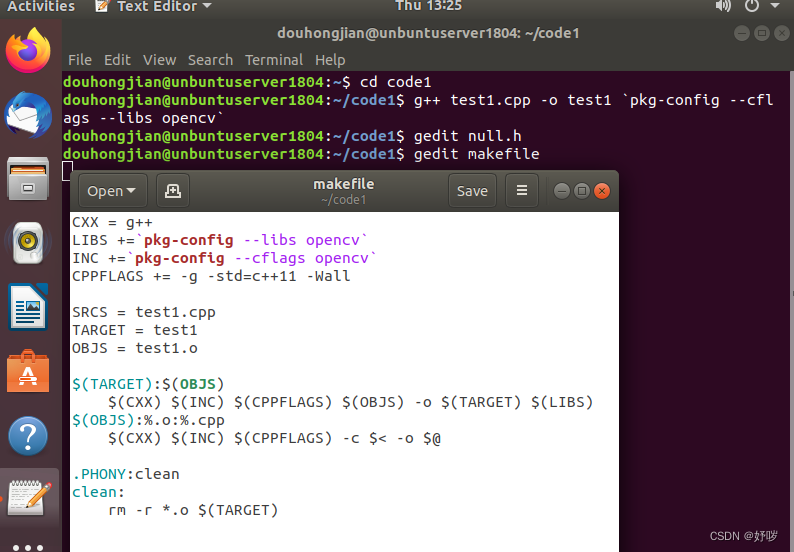The width and height of the screenshot is (794, 552).
Task: Launch Firefox from the dock
Action: pyautogui.click(x=28, y=51)
